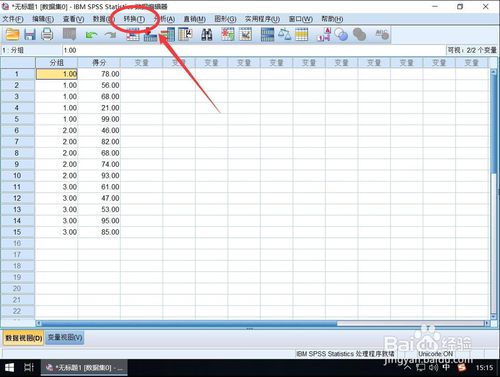Click the Open data document folder icon
Screen dimensions: 500x377
tap(12, 35)
